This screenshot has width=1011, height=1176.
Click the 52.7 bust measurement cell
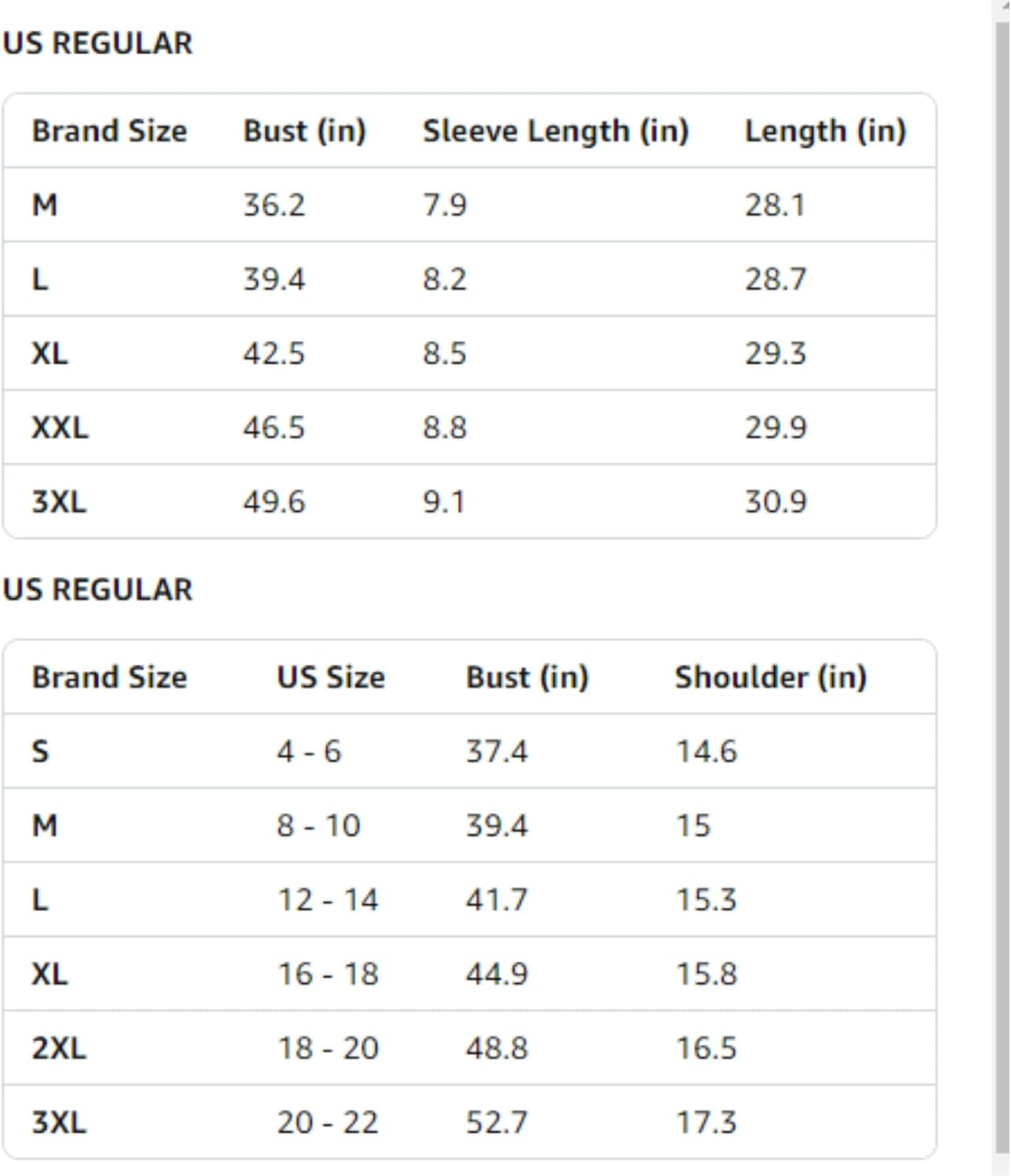pos(496,1123)
